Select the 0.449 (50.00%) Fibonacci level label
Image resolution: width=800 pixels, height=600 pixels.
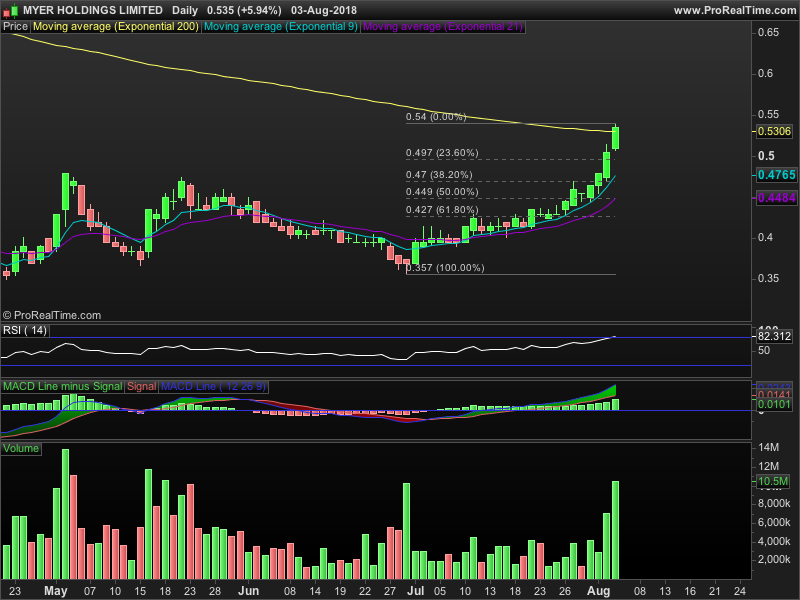coord(442,192)
